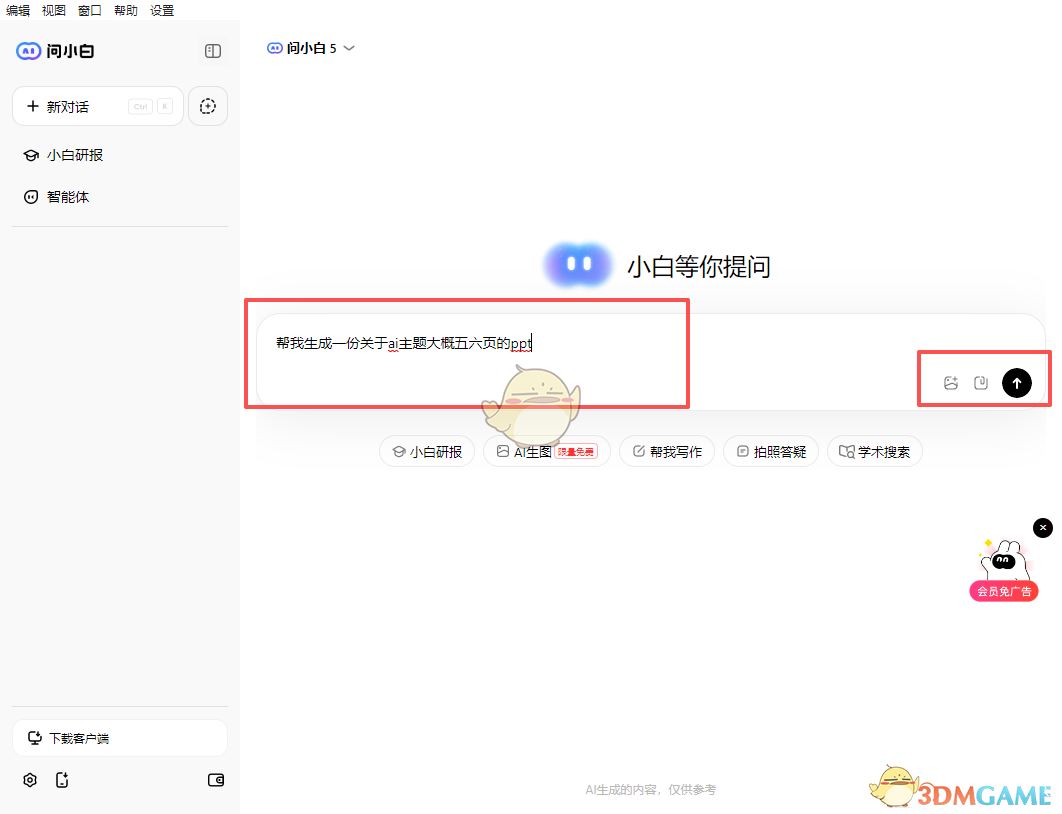Viewport: 1062px width, 814px height.
Task: Open the 帮助 menu
Action: (124, 10)
